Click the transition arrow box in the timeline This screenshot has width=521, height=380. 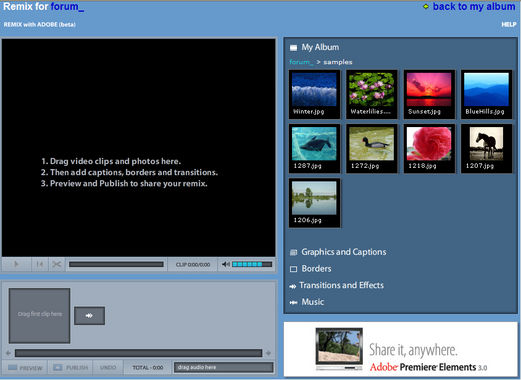[x=89, y=315]
